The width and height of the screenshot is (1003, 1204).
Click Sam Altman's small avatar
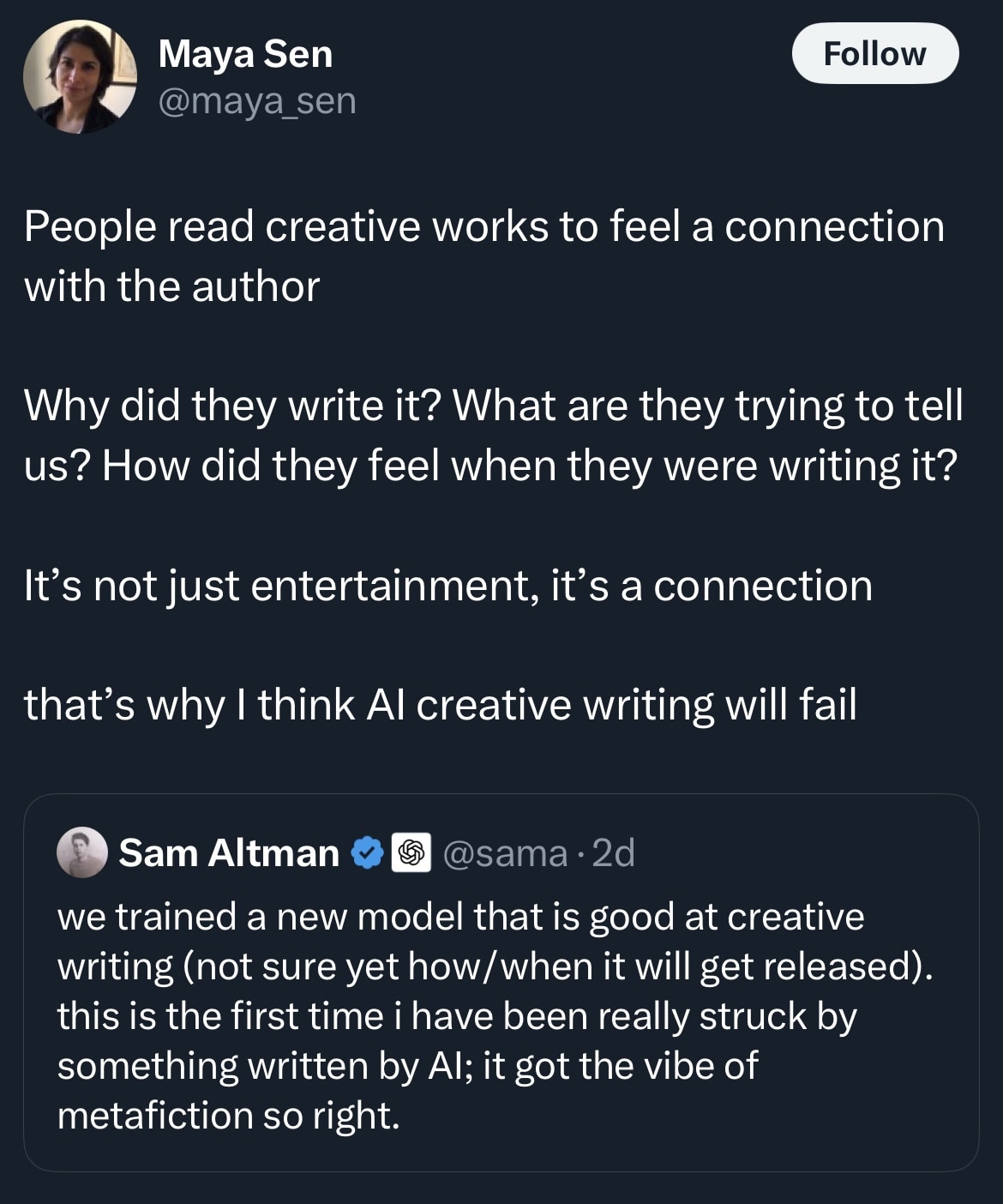coord(81,852)
